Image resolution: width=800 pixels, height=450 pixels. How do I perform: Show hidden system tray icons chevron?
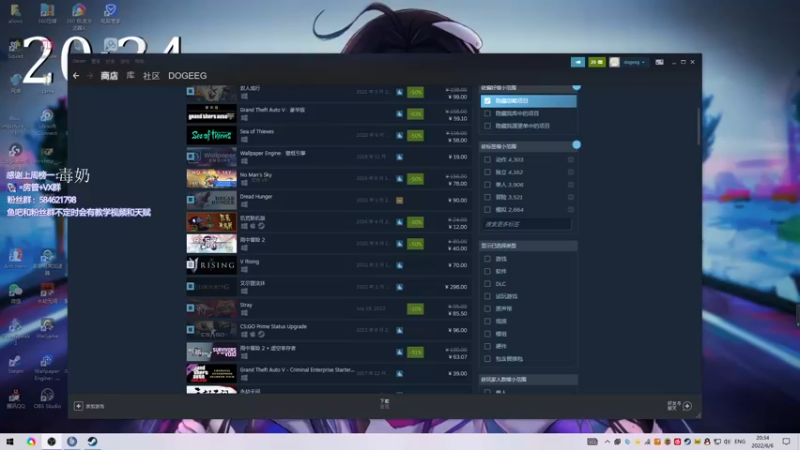click(607, 441)
